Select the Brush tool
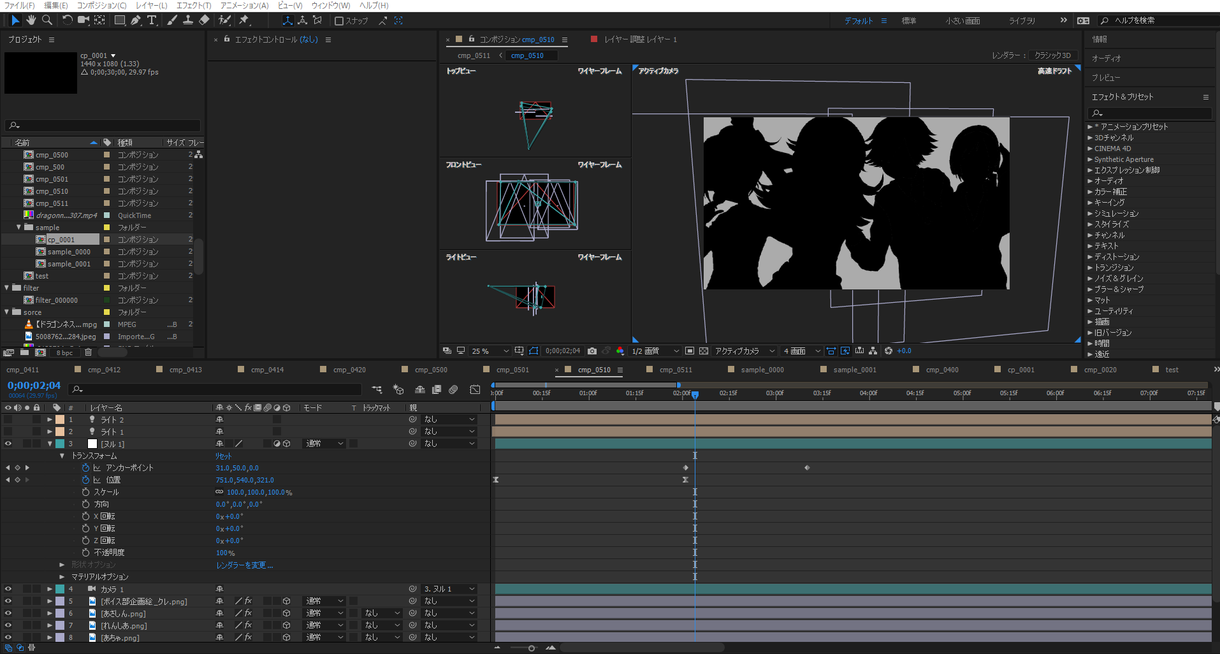Screen dimensions: 1220x654 pyautogui.click(x=172, y=20)
